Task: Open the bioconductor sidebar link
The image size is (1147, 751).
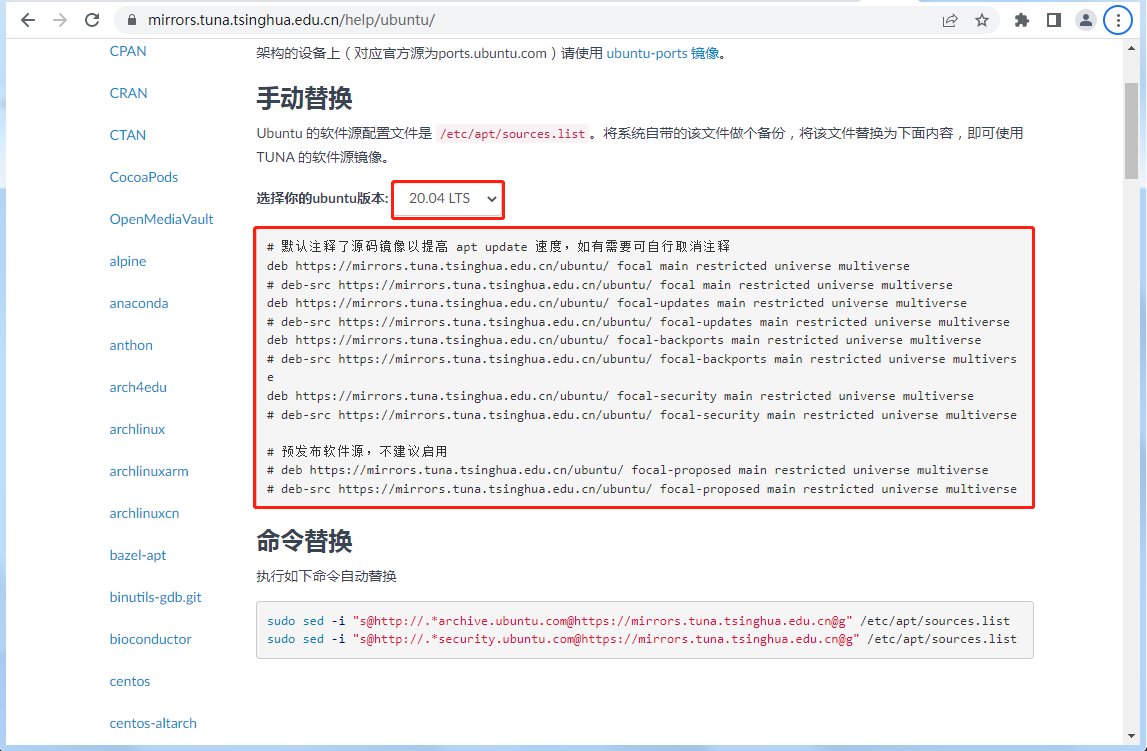Action: pos(151,639)
